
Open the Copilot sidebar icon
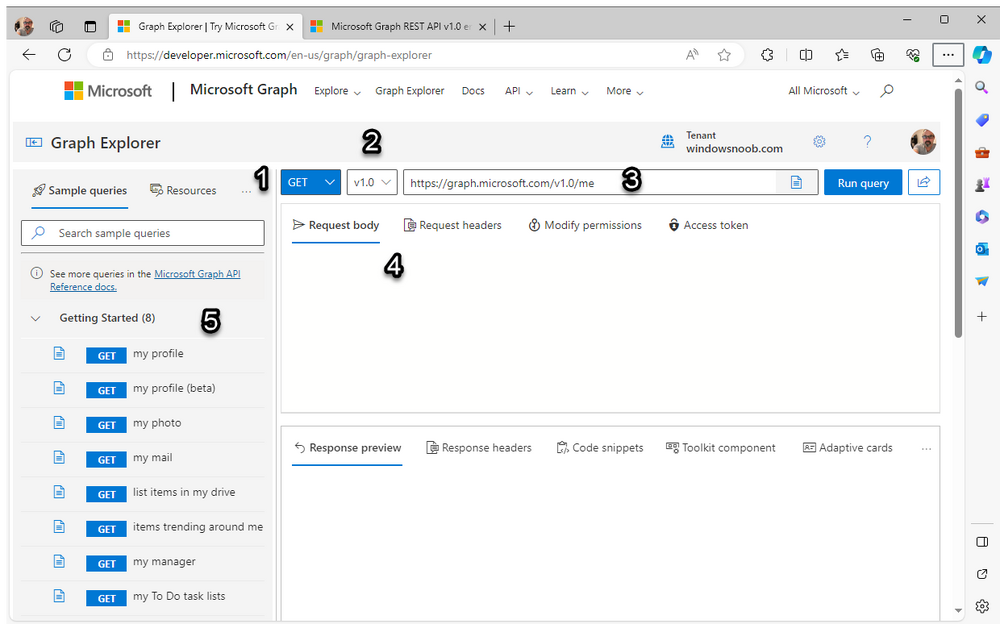(x=982, y=55)
